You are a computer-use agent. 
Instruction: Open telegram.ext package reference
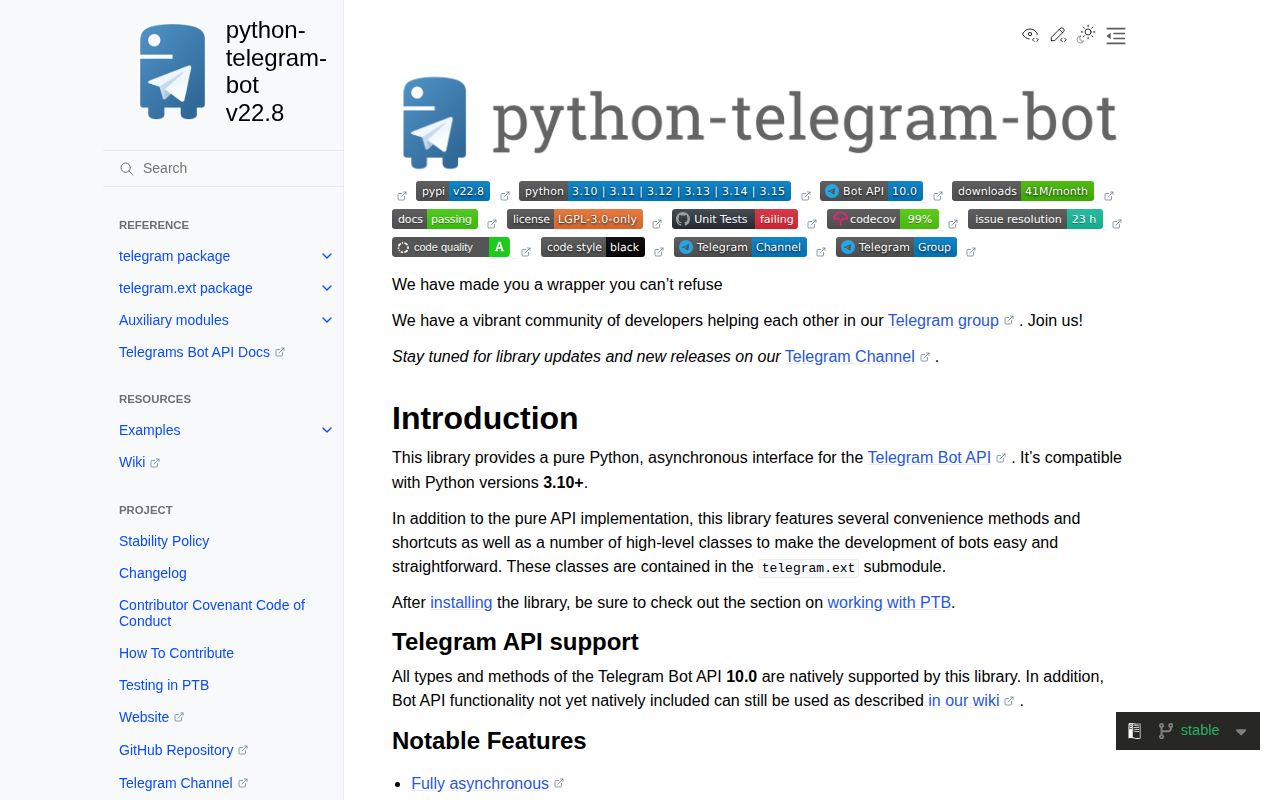185,288
